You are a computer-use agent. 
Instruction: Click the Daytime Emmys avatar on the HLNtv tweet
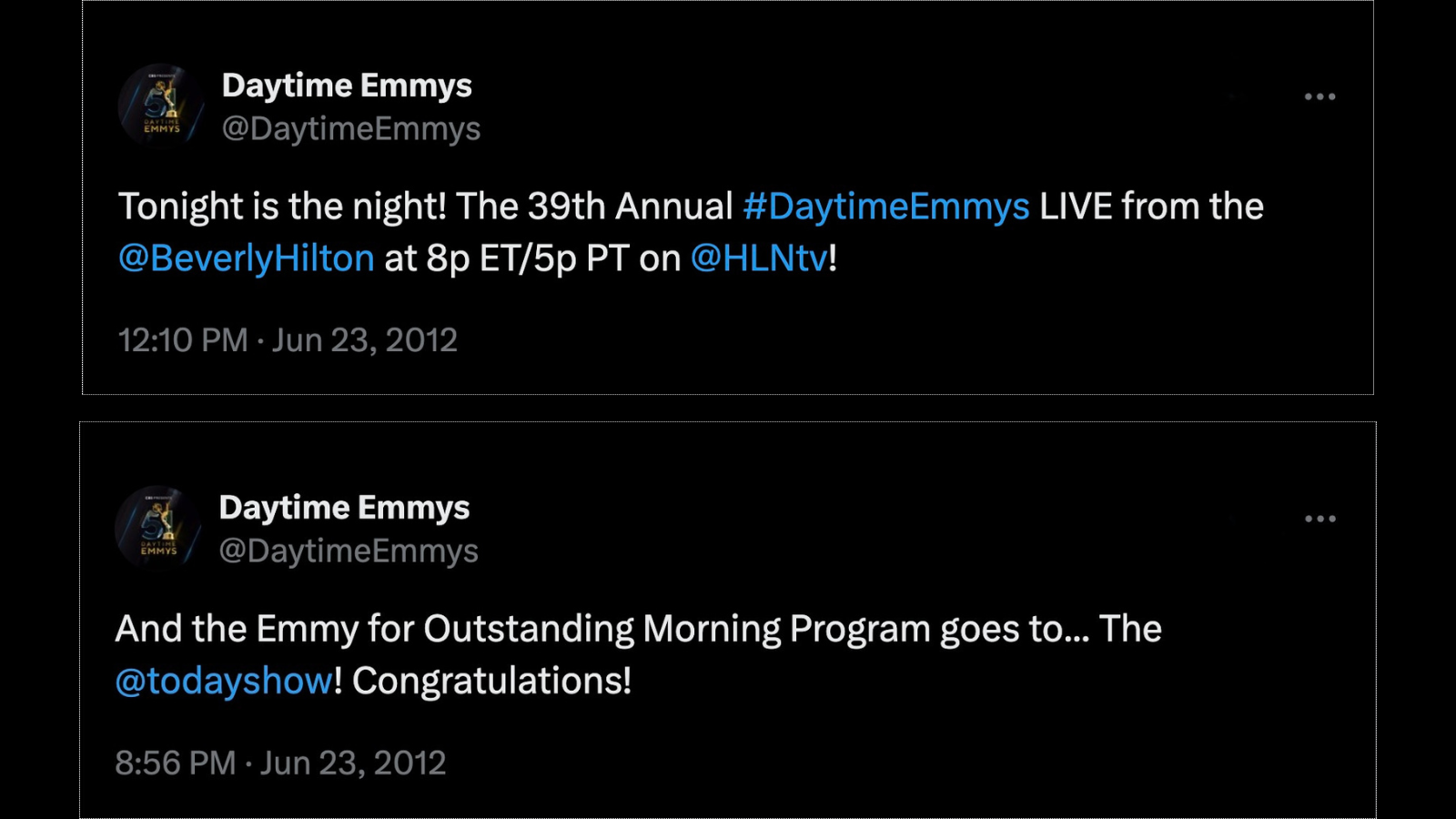point(161,106)
